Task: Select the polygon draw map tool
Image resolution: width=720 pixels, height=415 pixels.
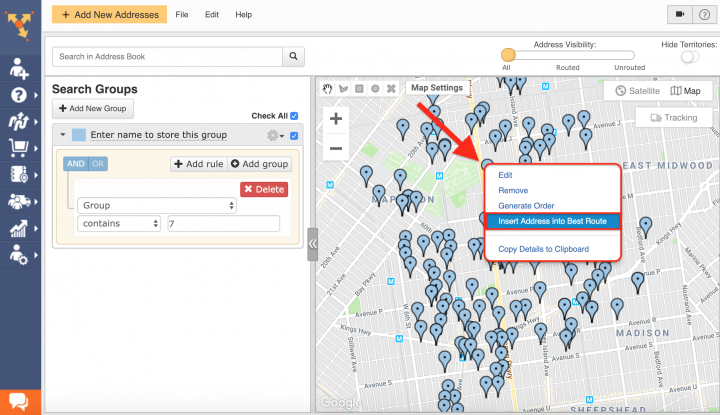Action: click(343, 89)
